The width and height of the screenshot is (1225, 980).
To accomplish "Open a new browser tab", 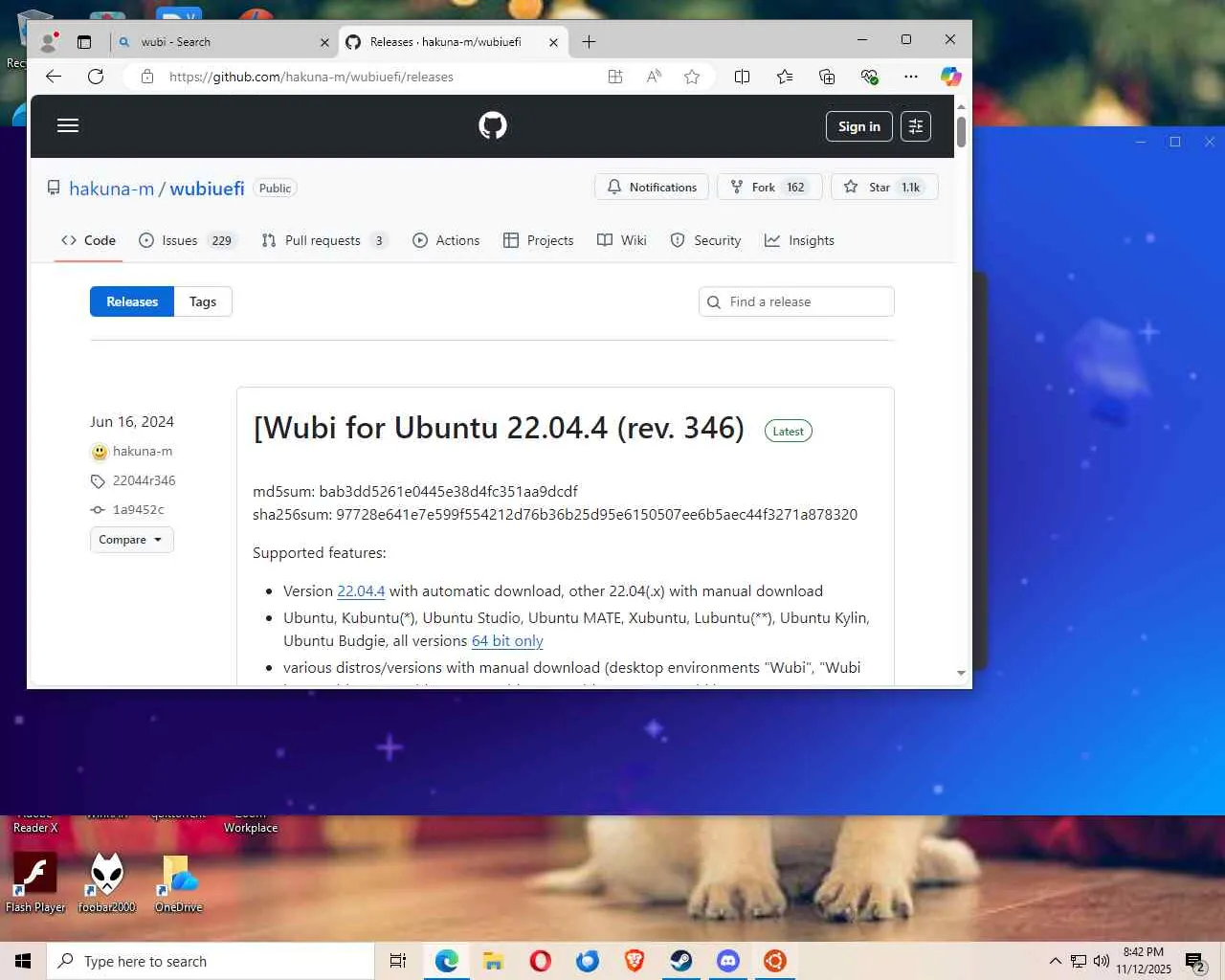I will (x=589, y=42).
